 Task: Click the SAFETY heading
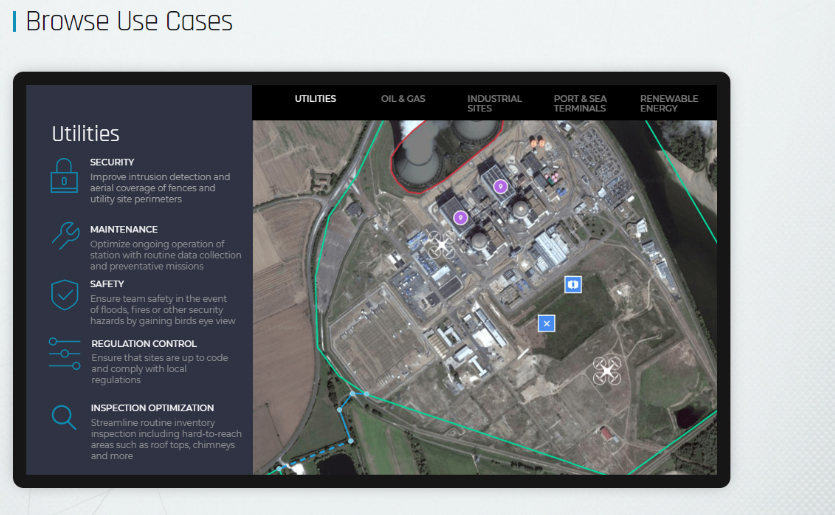107,284
